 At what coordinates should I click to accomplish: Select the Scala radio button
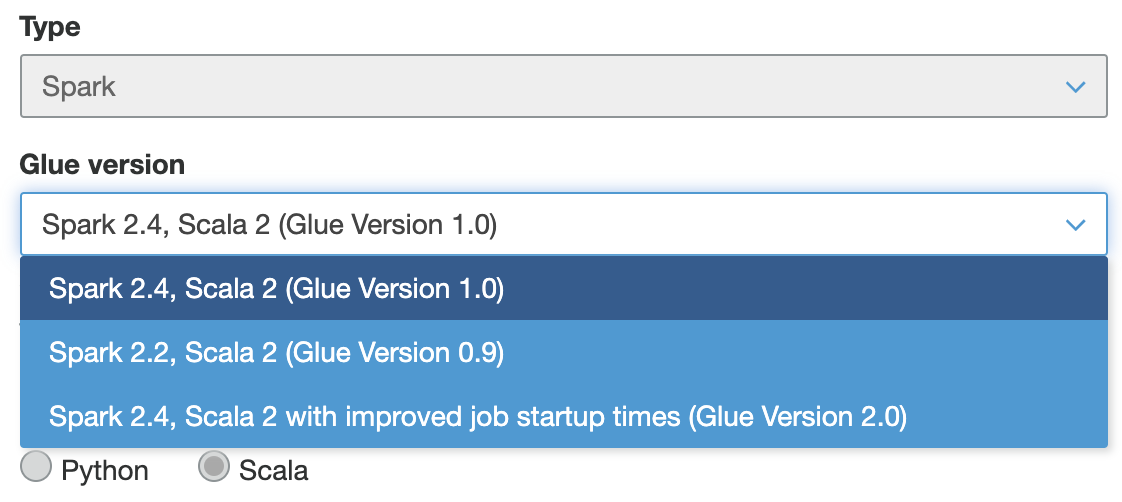(x=213, y=467)
